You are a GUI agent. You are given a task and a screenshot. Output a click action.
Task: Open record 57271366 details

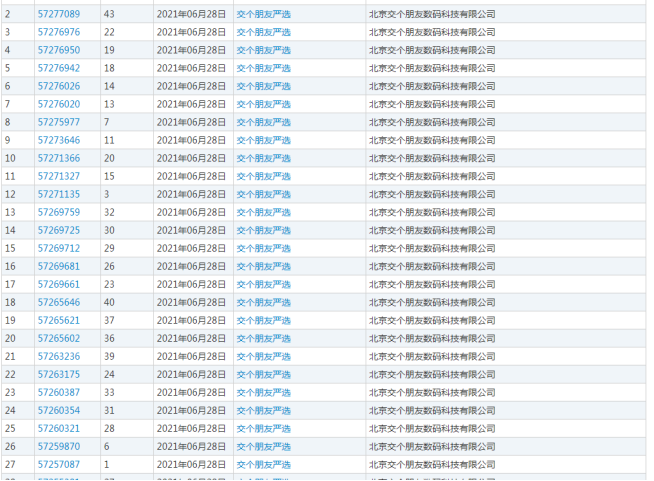(58, 158)
